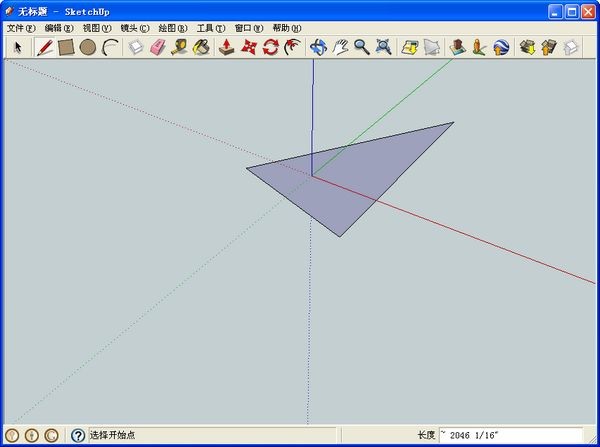600x447 pixels.
Task: Select the Circle drawing tool
Action: 88,47
